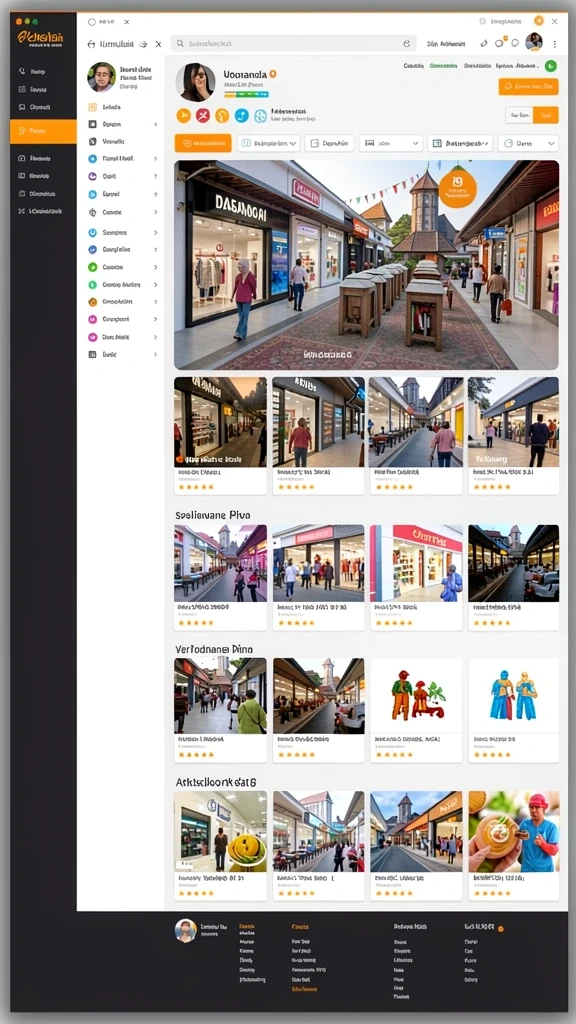
Task: Click the brown-orange circle icon in white sidebar
Action: [92, 302]
